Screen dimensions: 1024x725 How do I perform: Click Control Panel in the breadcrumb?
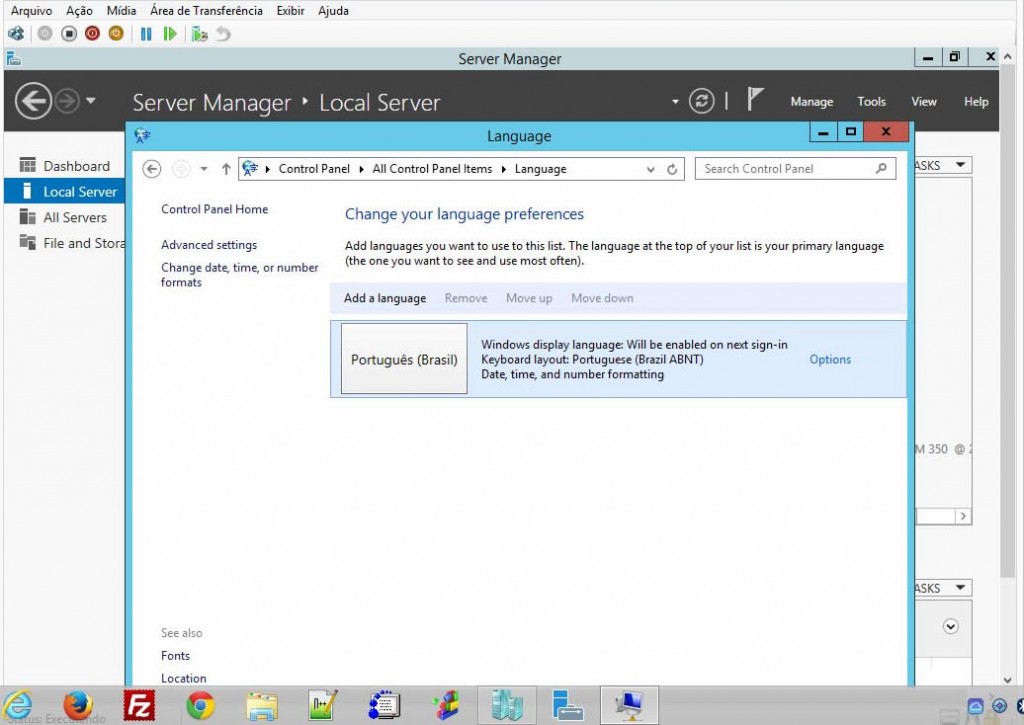point(314,169)
